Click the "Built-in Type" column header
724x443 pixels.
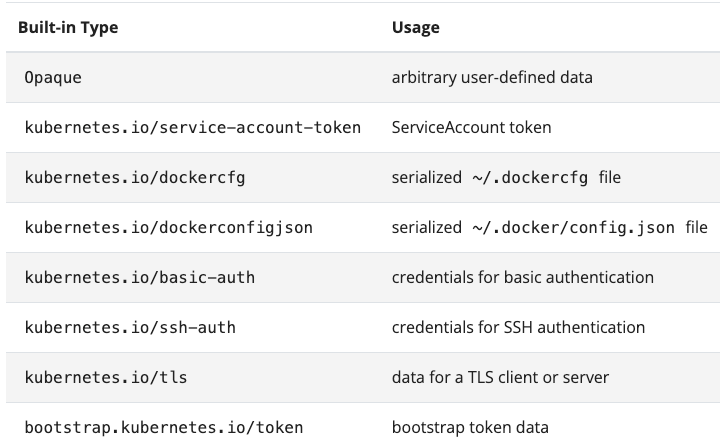[x=67, y=27]
